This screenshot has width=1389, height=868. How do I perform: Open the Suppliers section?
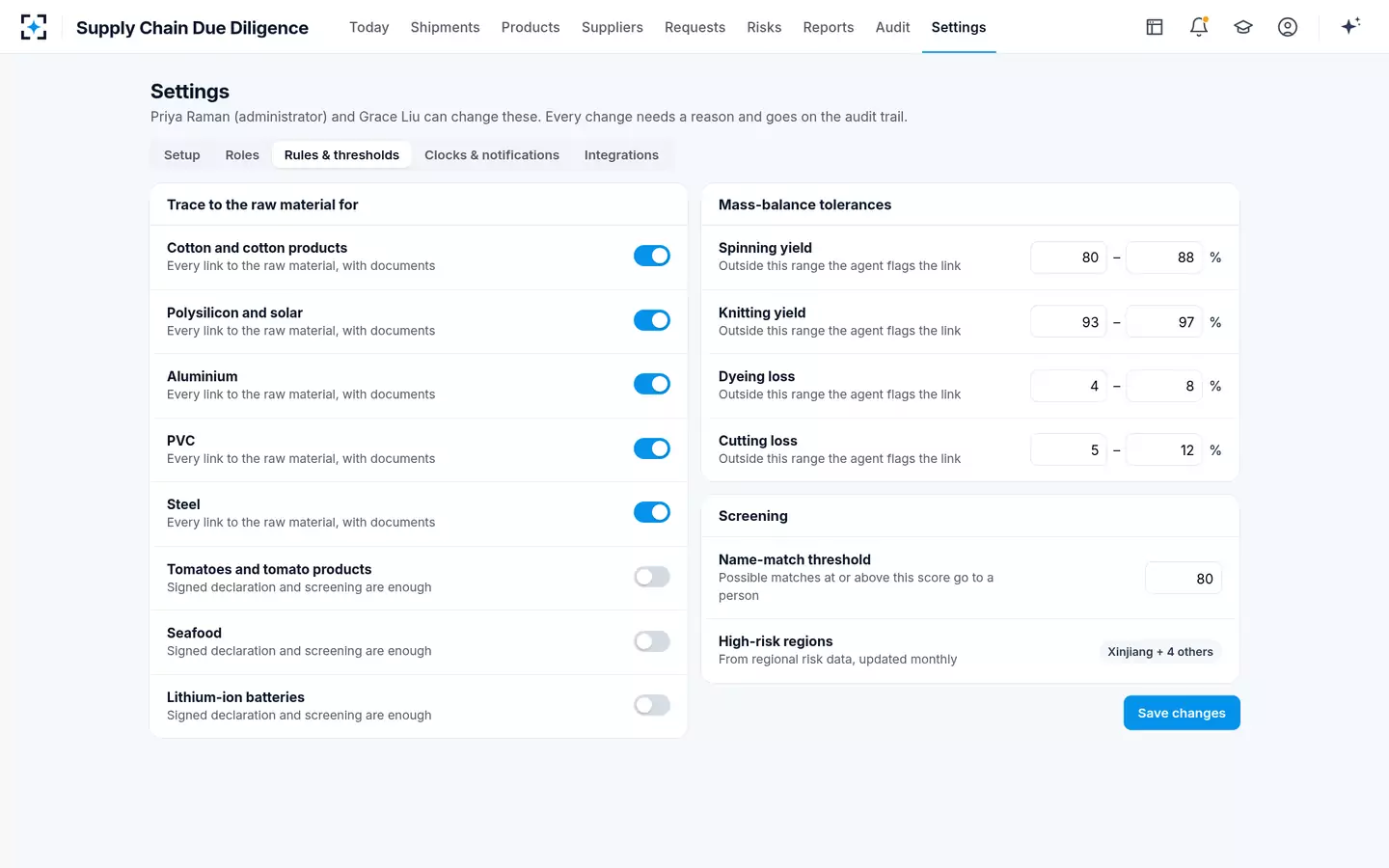point(613,27)
